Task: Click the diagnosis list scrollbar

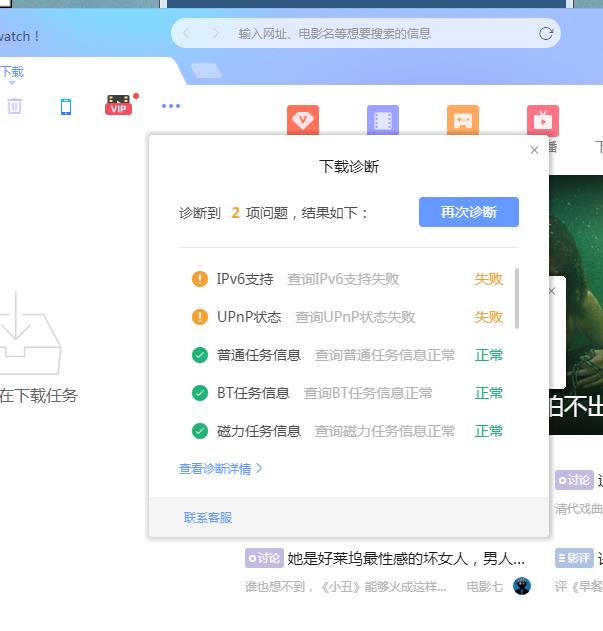Action: pos(517,297)
